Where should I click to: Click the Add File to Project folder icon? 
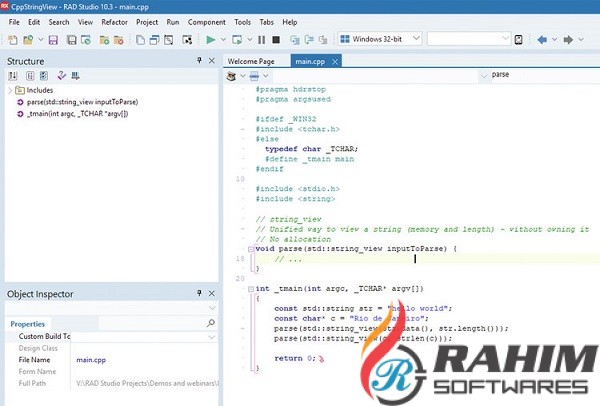pos(104,40)
